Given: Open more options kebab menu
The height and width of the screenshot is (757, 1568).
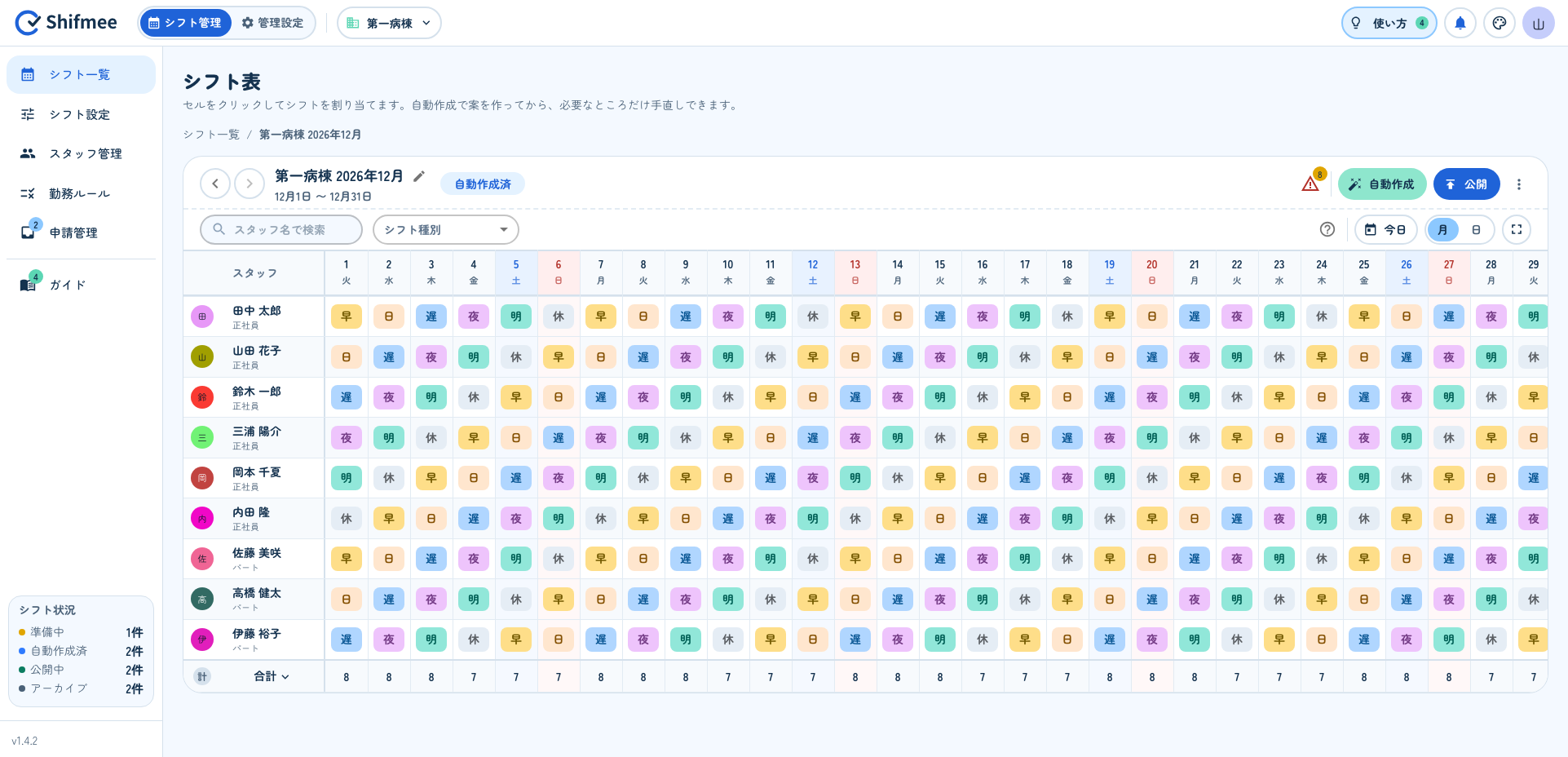Looking at the screenshot, I should [x=1519, y=184].
